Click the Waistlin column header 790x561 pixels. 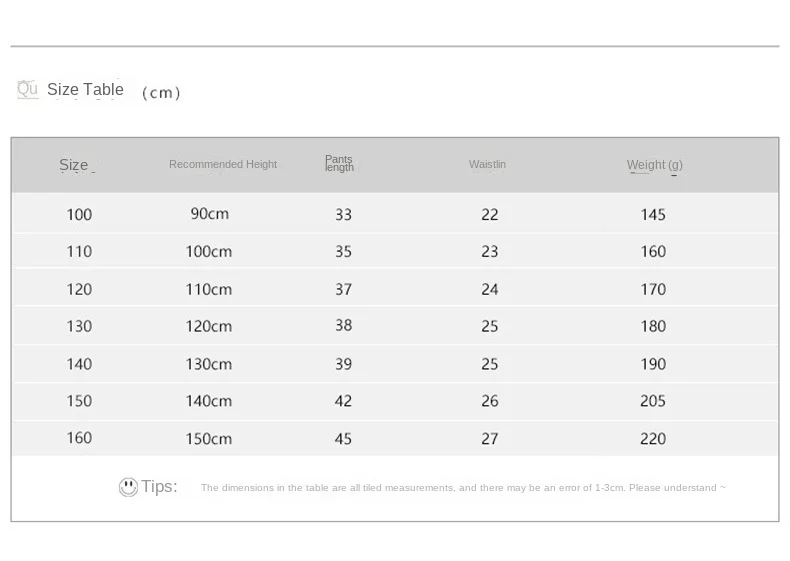click(x=487, y=164)
